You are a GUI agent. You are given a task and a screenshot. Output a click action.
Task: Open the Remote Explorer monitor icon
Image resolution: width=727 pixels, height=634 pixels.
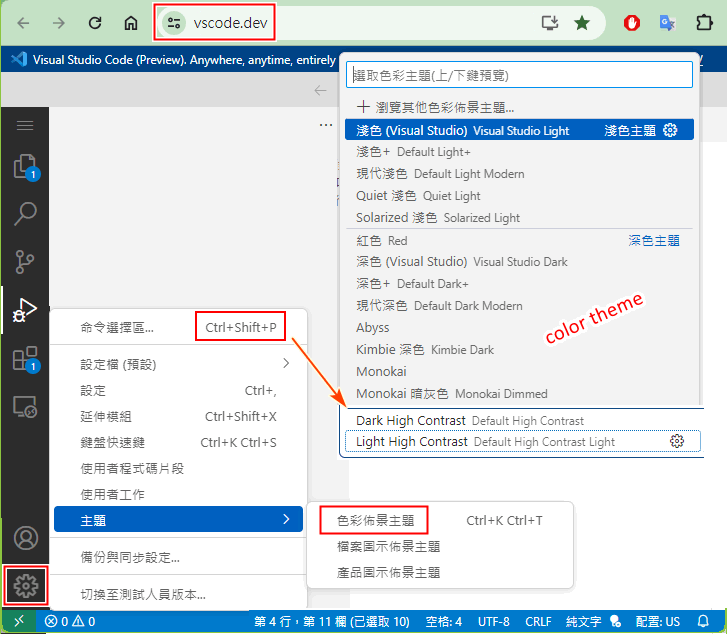[x=25, y=407]
